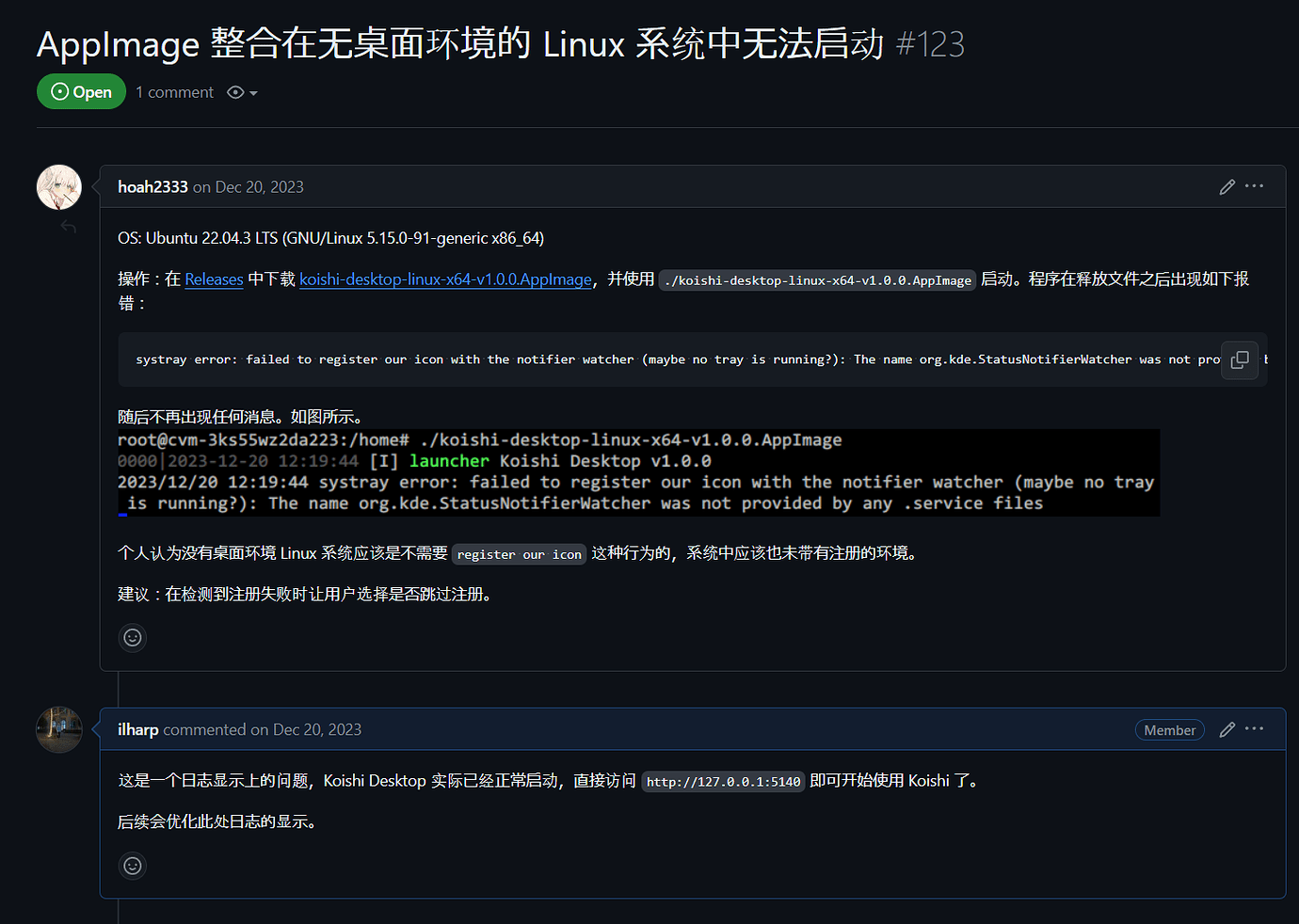Open the hoah2333 username link
The width and height of the screenshot is (1299, 924).
(x=152, y=187)
